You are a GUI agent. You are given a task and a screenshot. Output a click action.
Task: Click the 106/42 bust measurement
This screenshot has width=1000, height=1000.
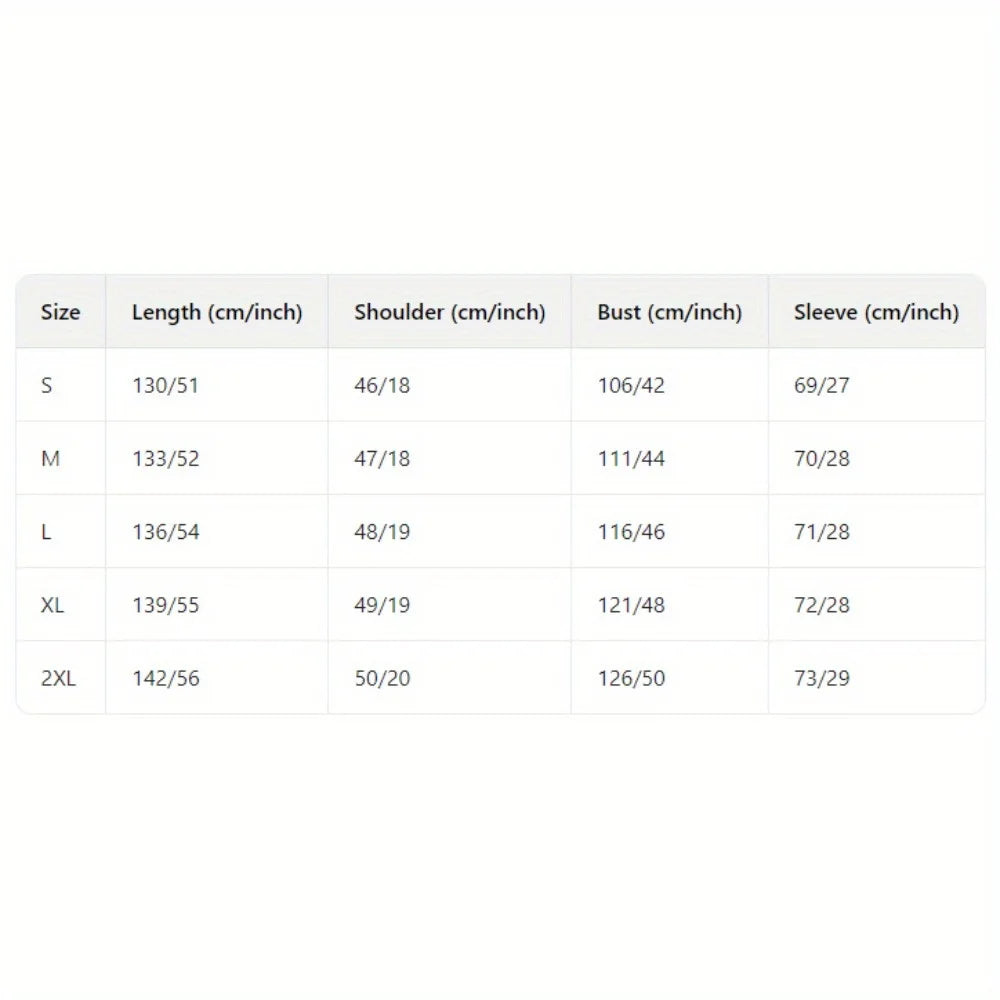631,385
